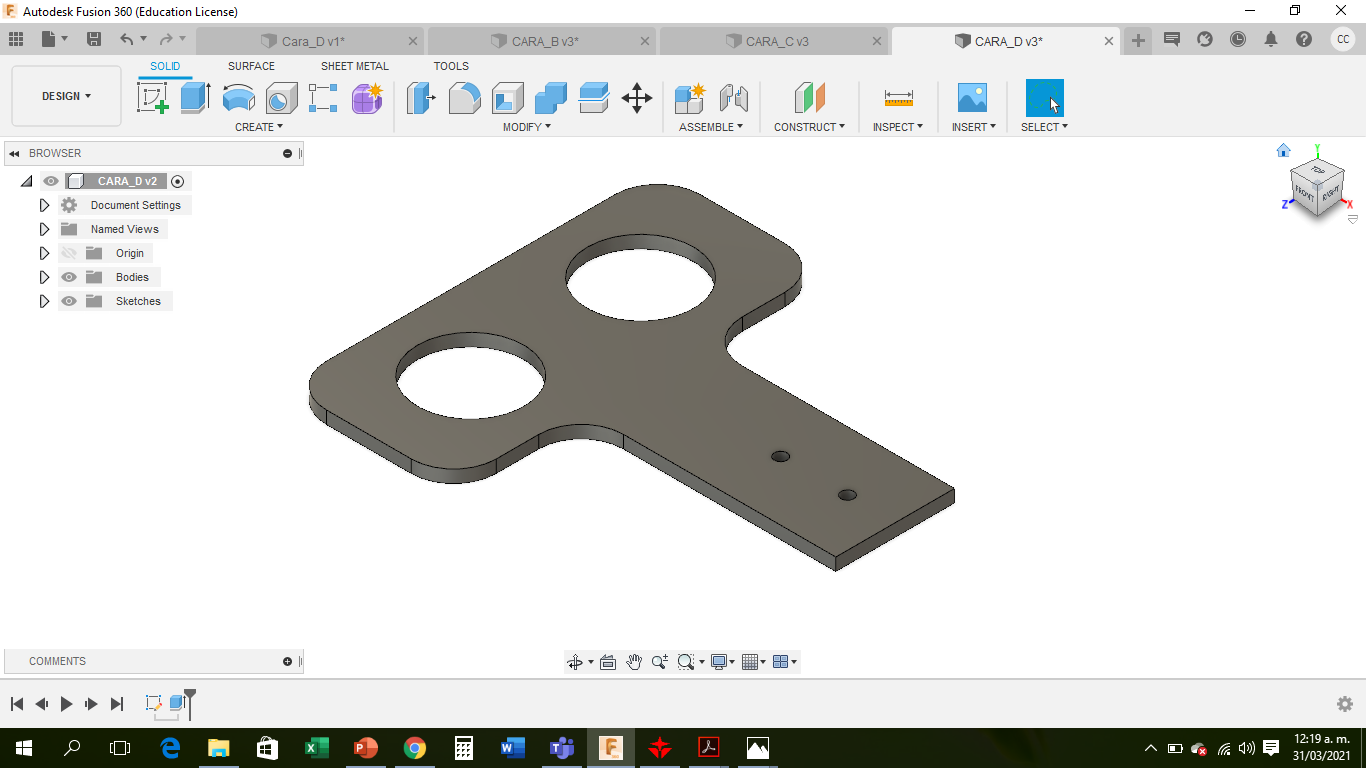This screenshot has width=1366, height=768.
Task: Close the CARA_C v3 document tab
Action: pyautogui.click(x=877, y=41)
